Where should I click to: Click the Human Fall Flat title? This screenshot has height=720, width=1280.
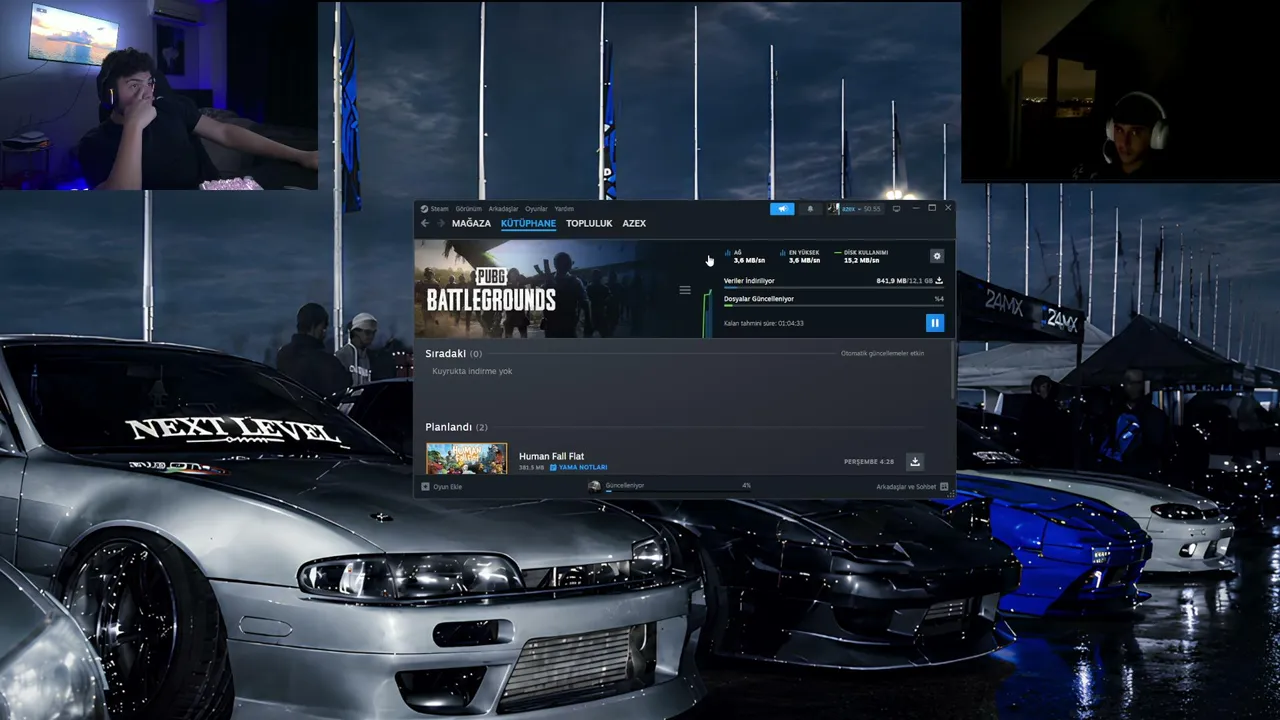click(x=551, y=456)
